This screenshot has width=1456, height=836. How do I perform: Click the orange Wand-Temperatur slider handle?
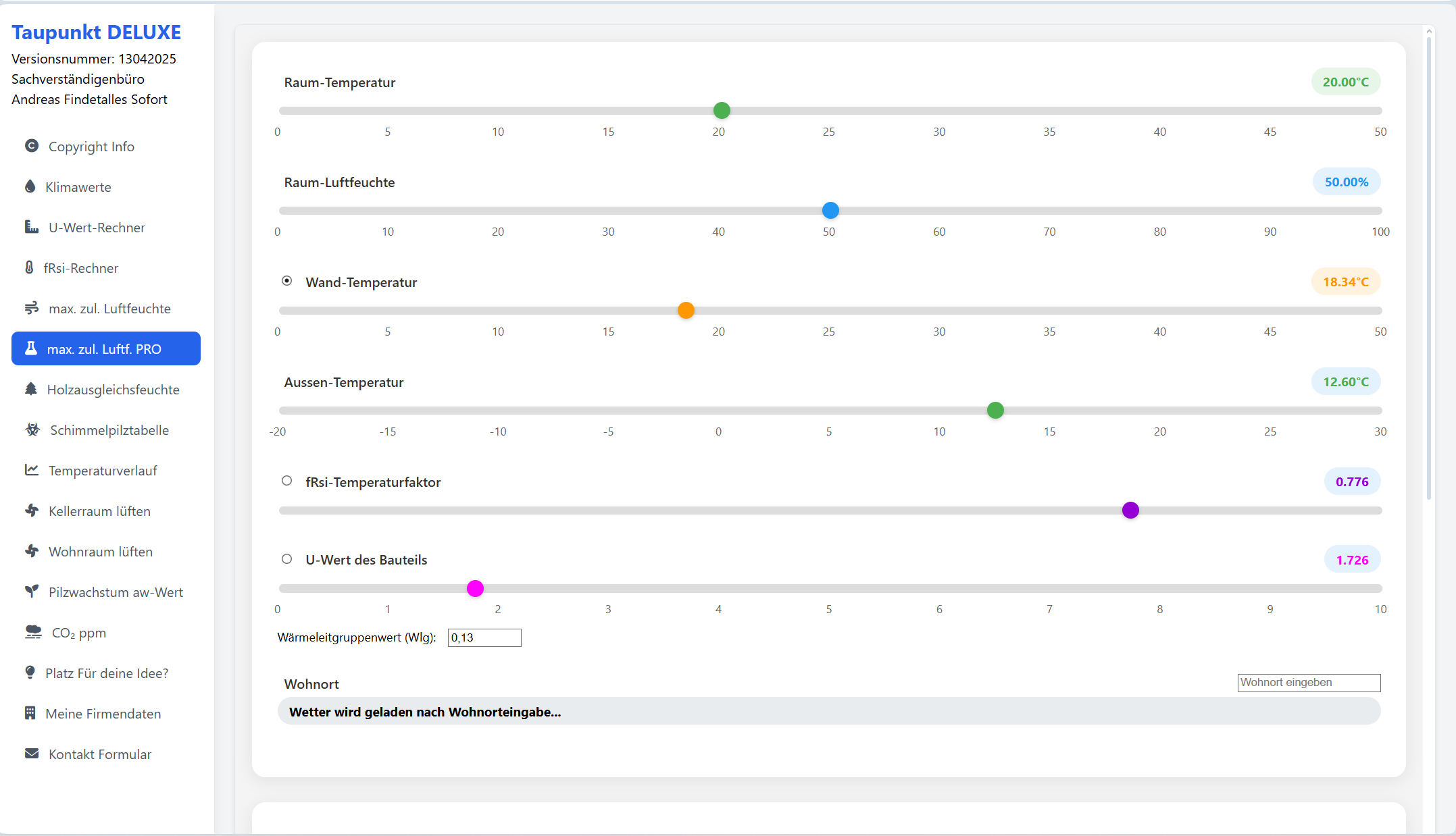click(686, 310)
